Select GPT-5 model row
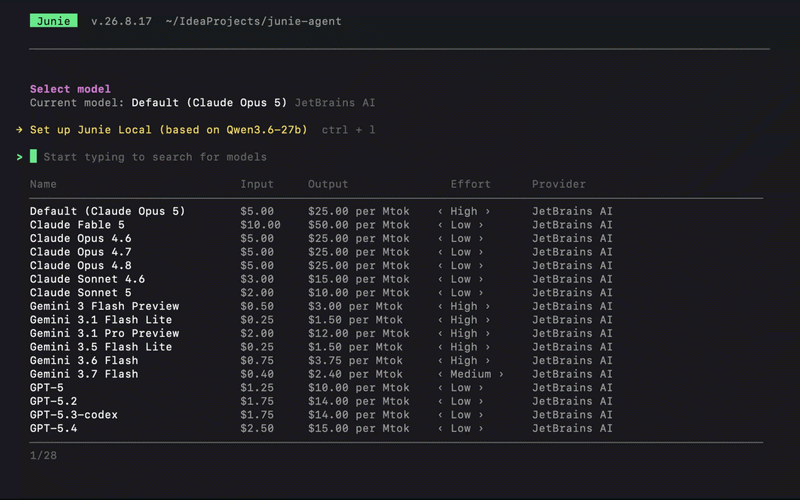 tap(320, 388)
